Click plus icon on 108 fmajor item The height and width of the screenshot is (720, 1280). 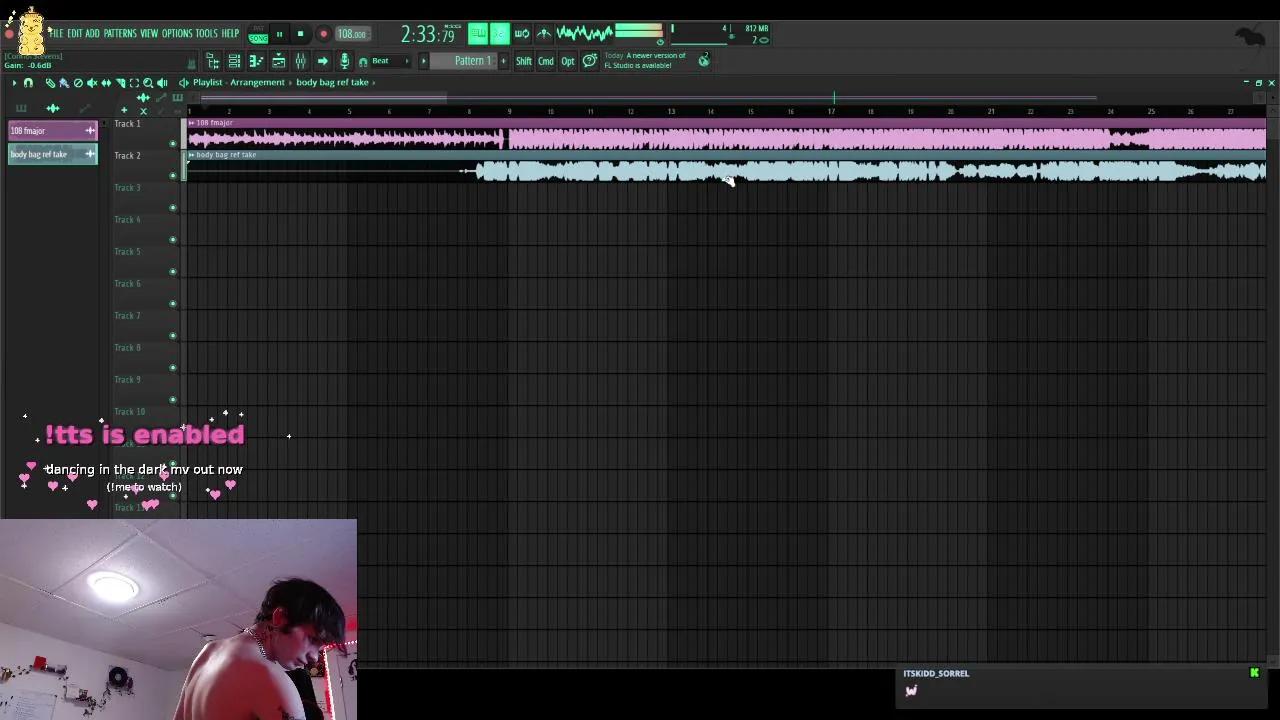coord(90,131)
